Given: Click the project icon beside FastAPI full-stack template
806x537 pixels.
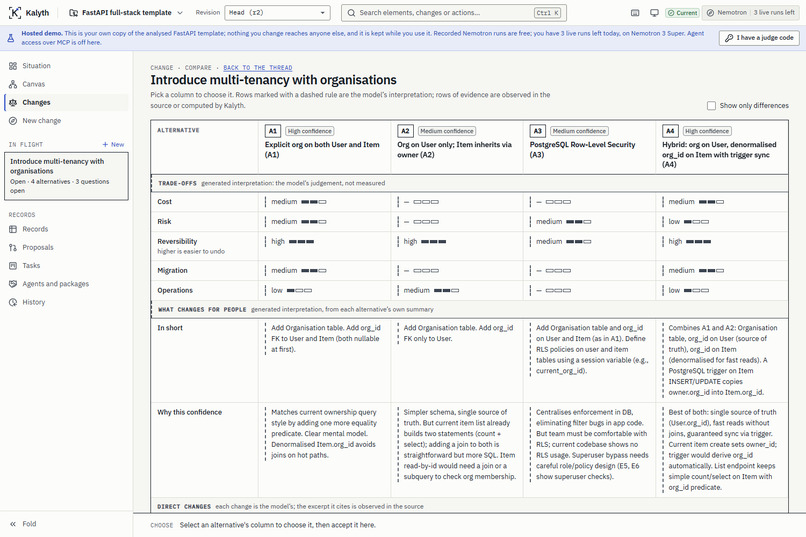Looking at the screenshot, I should (74, 13).
